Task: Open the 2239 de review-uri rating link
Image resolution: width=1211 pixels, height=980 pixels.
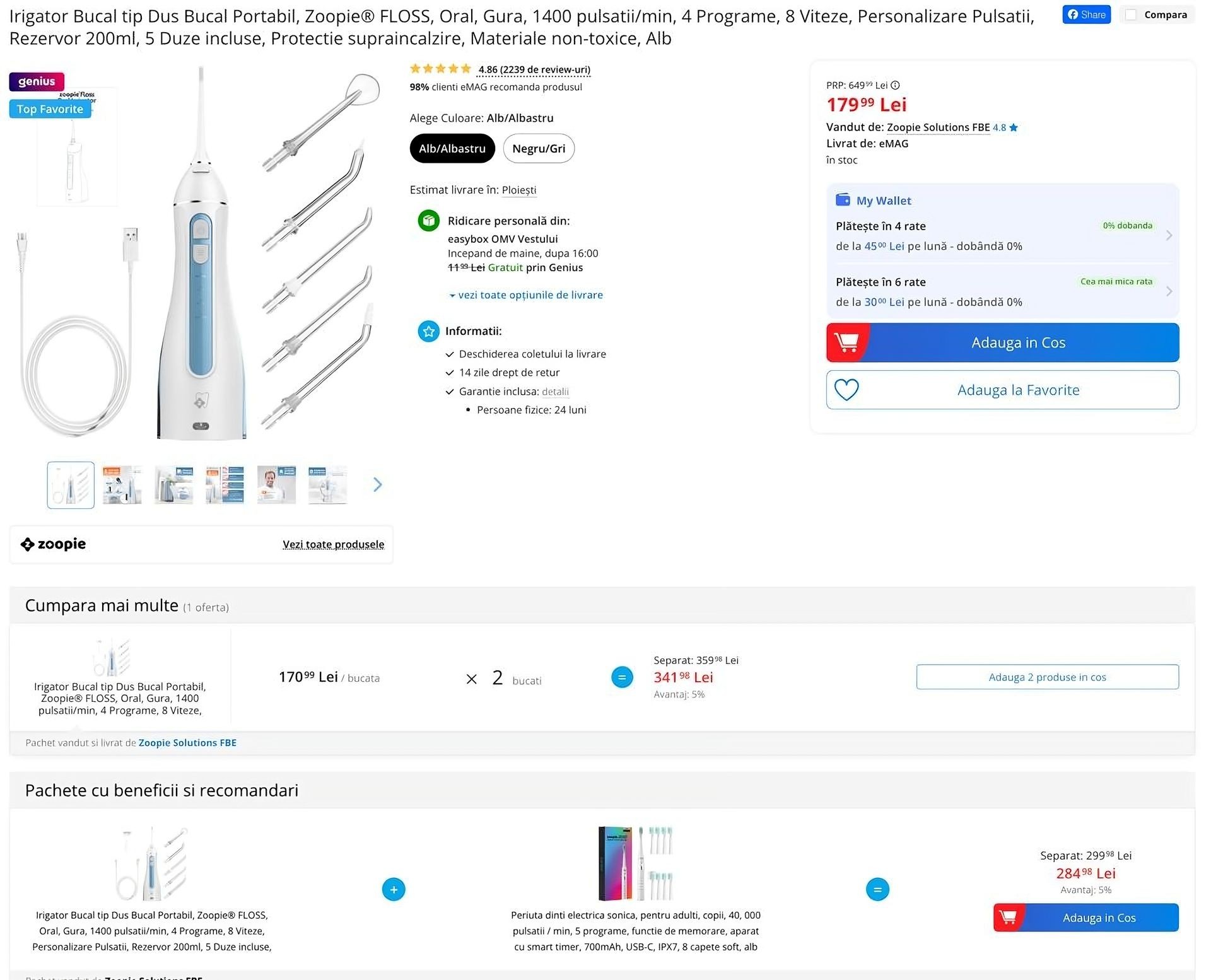Action: [x=534, y=69]
